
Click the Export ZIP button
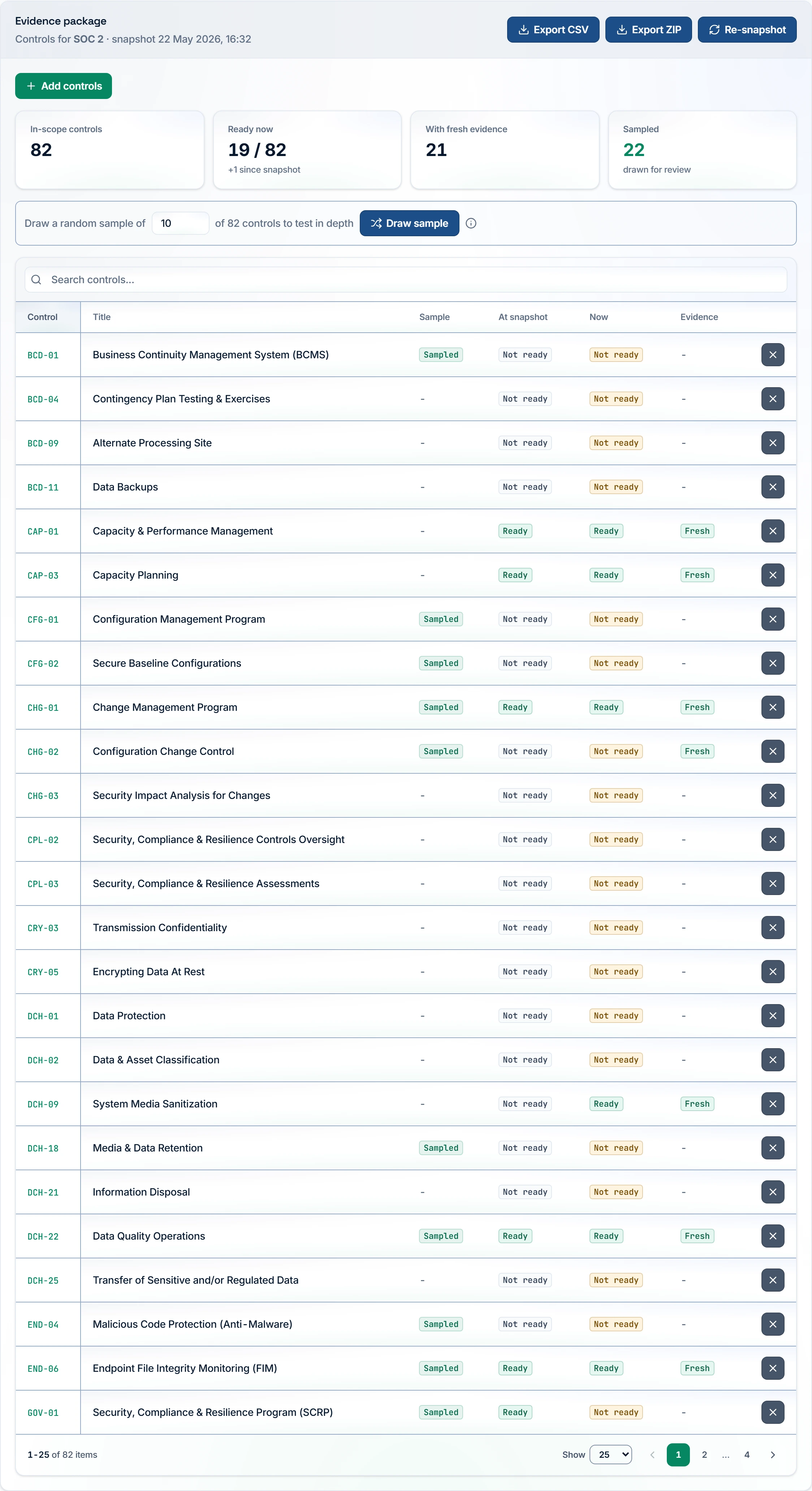(649, 30)
